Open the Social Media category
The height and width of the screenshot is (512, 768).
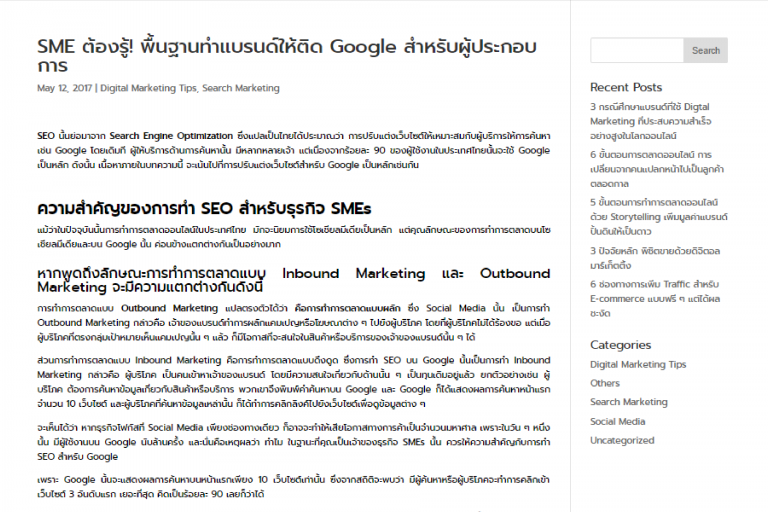(617, 421)
